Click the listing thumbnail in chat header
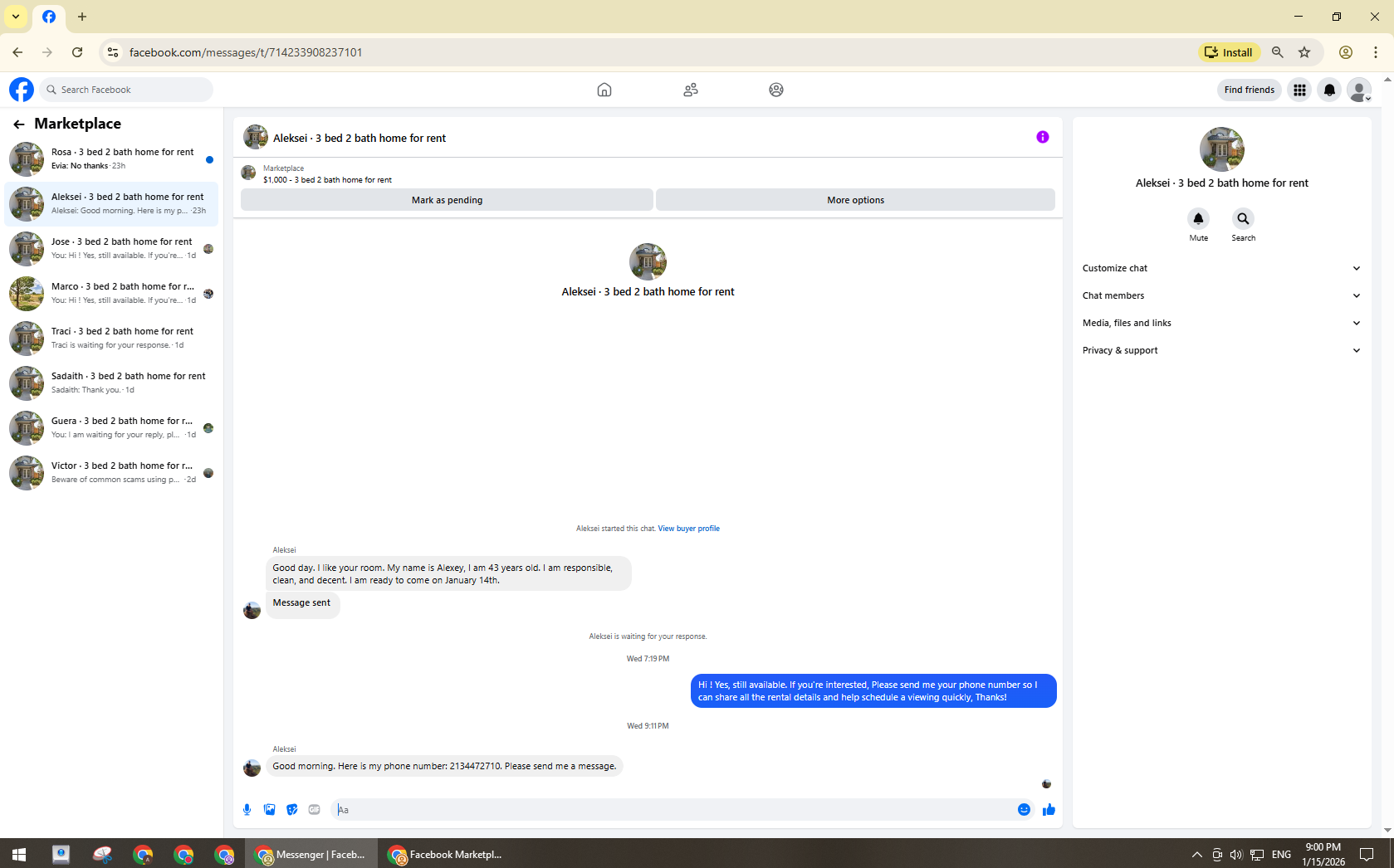The height and width of the screenshot is (868, 1394). pos(256,137)
